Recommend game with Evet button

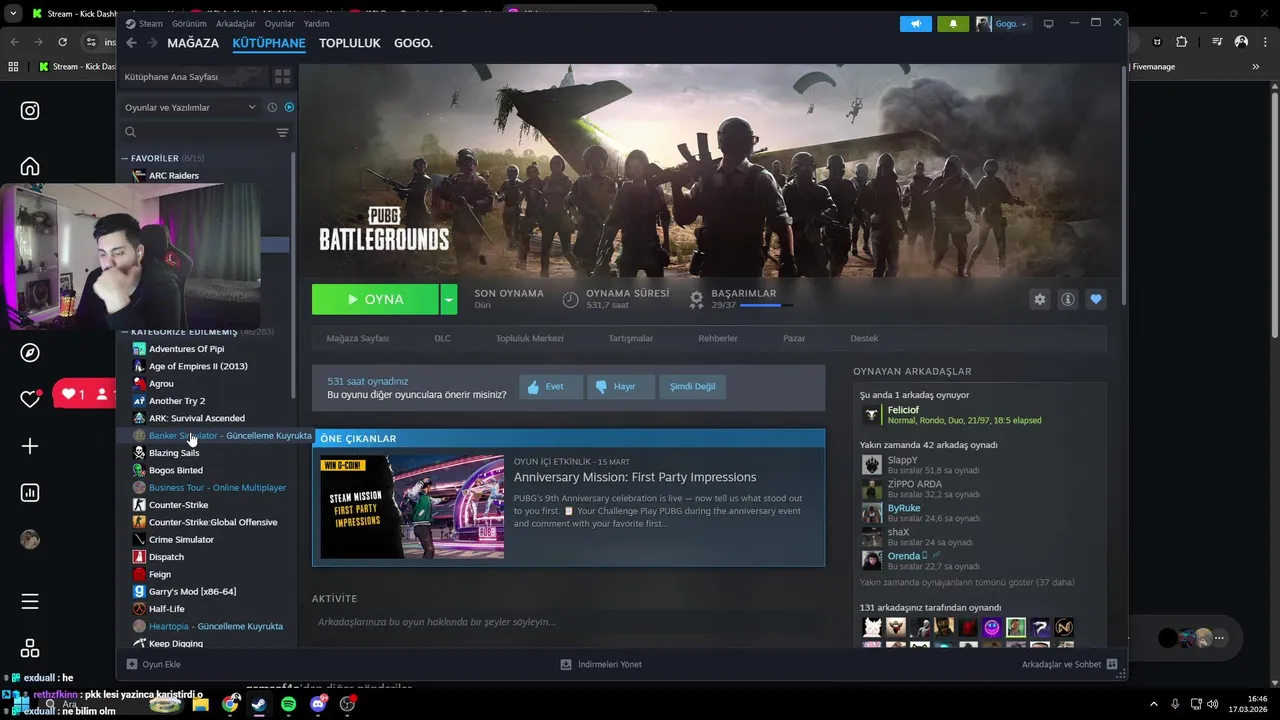(551, 387)
